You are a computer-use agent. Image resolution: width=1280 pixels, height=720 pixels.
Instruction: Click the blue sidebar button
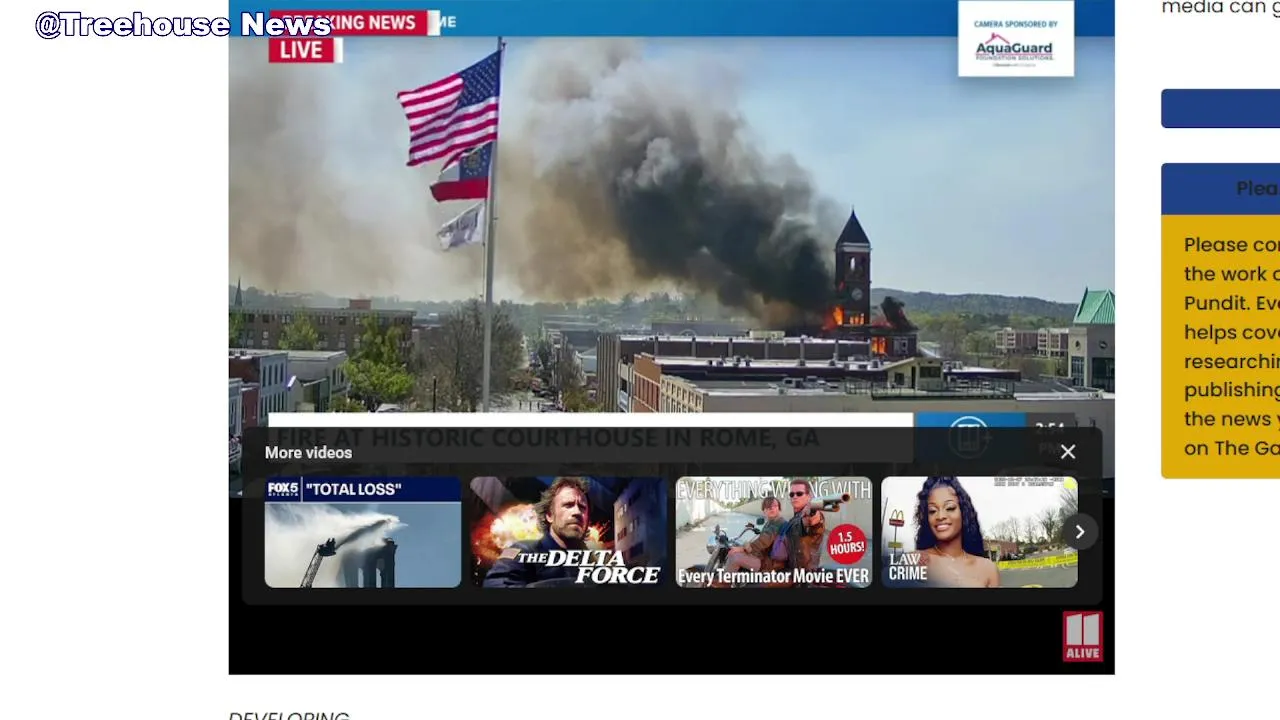click(x=1220, y=108)
